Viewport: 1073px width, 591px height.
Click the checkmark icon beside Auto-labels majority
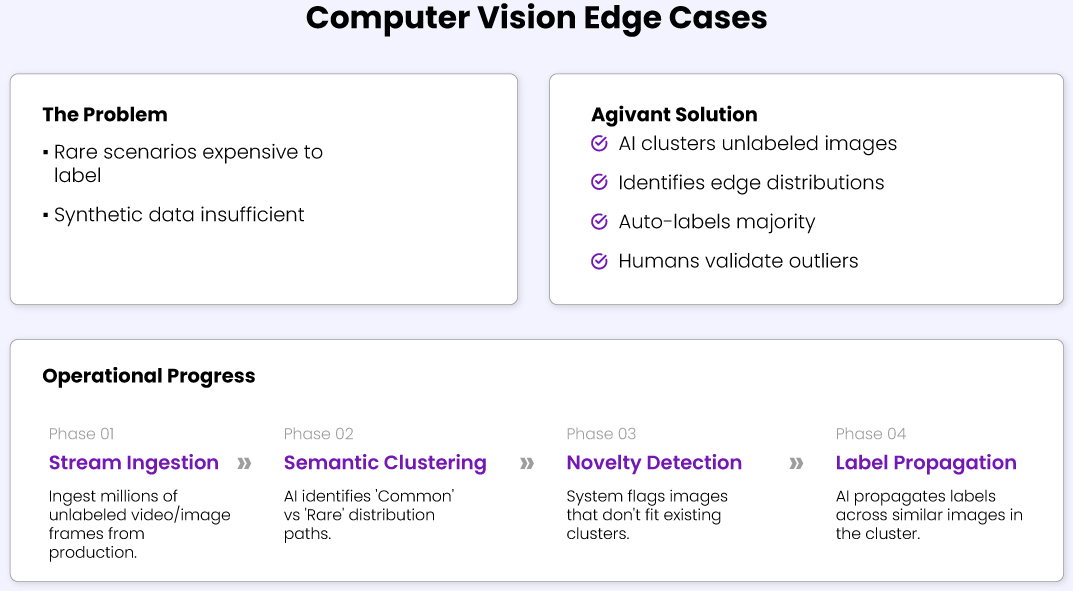point(600,222)
